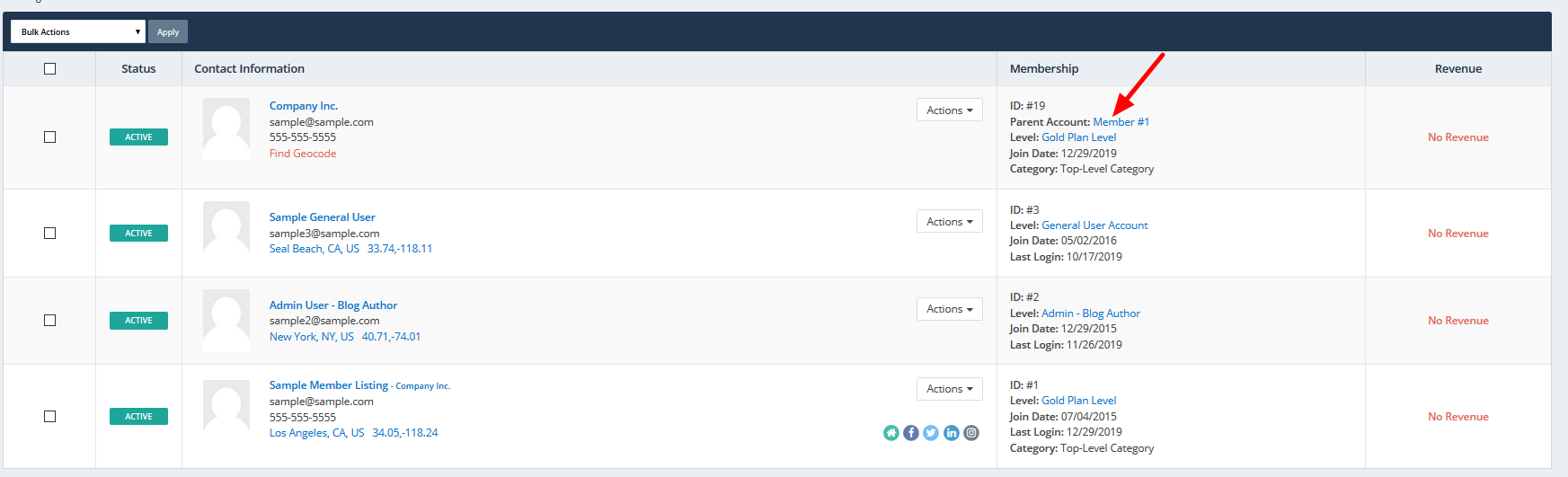Expand Actions menu for Admin User row
This screenshot has width=1568, height=477.
pos(950,309)
